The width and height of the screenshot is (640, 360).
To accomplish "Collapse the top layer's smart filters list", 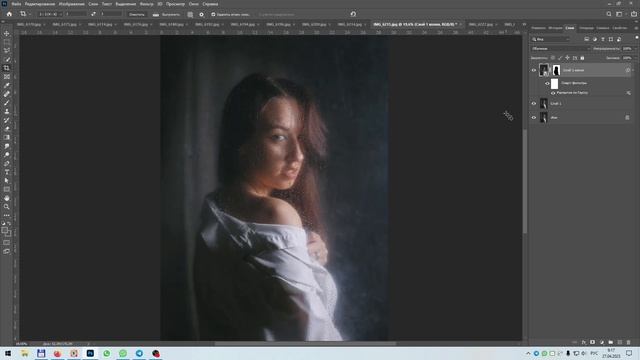I will (x=633, y=70).
